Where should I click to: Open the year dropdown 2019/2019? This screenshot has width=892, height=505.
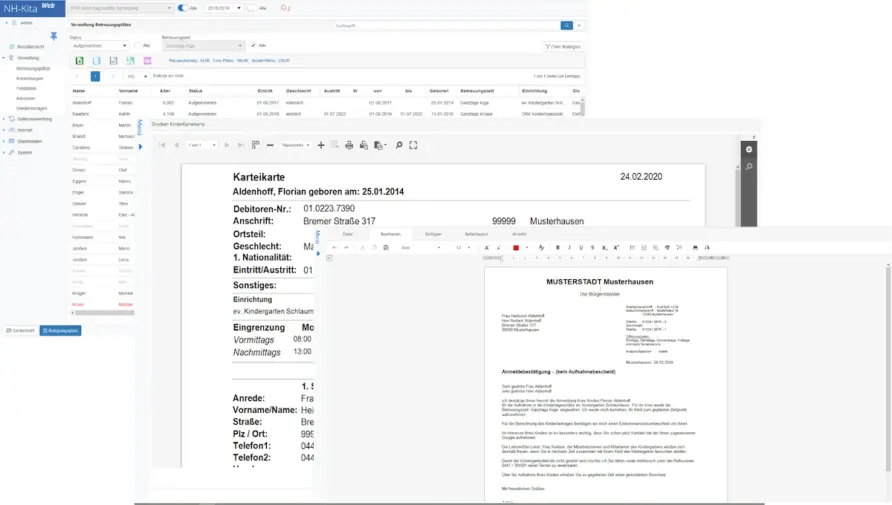coord(219,7)
